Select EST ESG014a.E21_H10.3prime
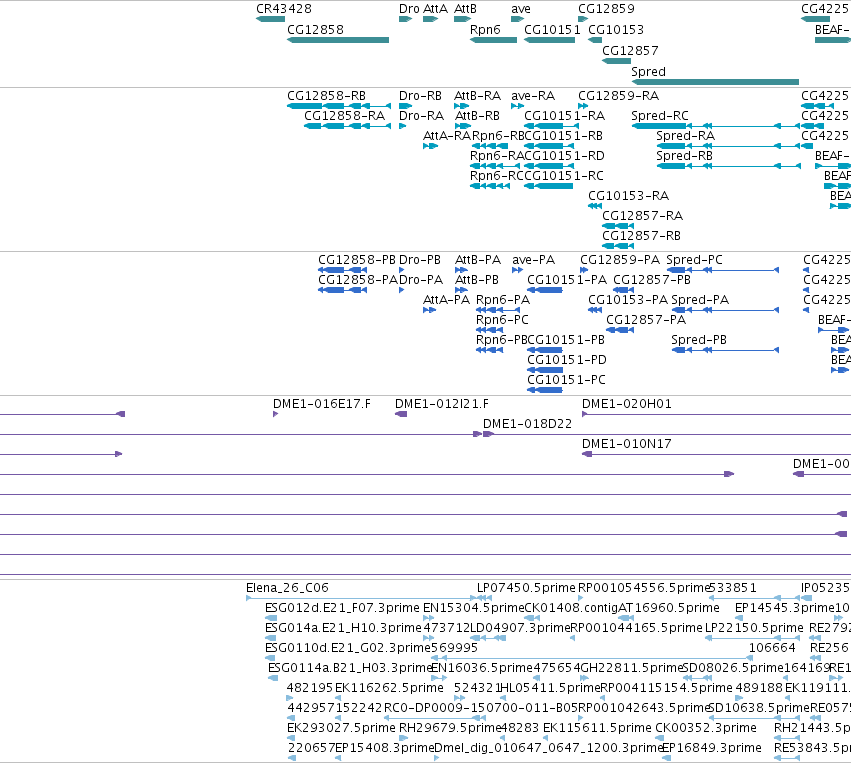 (x=271, y=638)
